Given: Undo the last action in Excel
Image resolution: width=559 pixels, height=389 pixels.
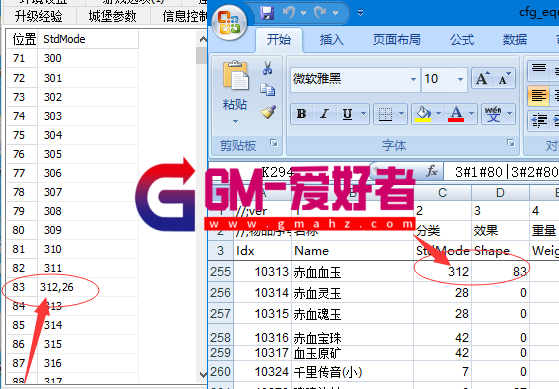Looking at the screenshot, I should click(x=289, y=13).
